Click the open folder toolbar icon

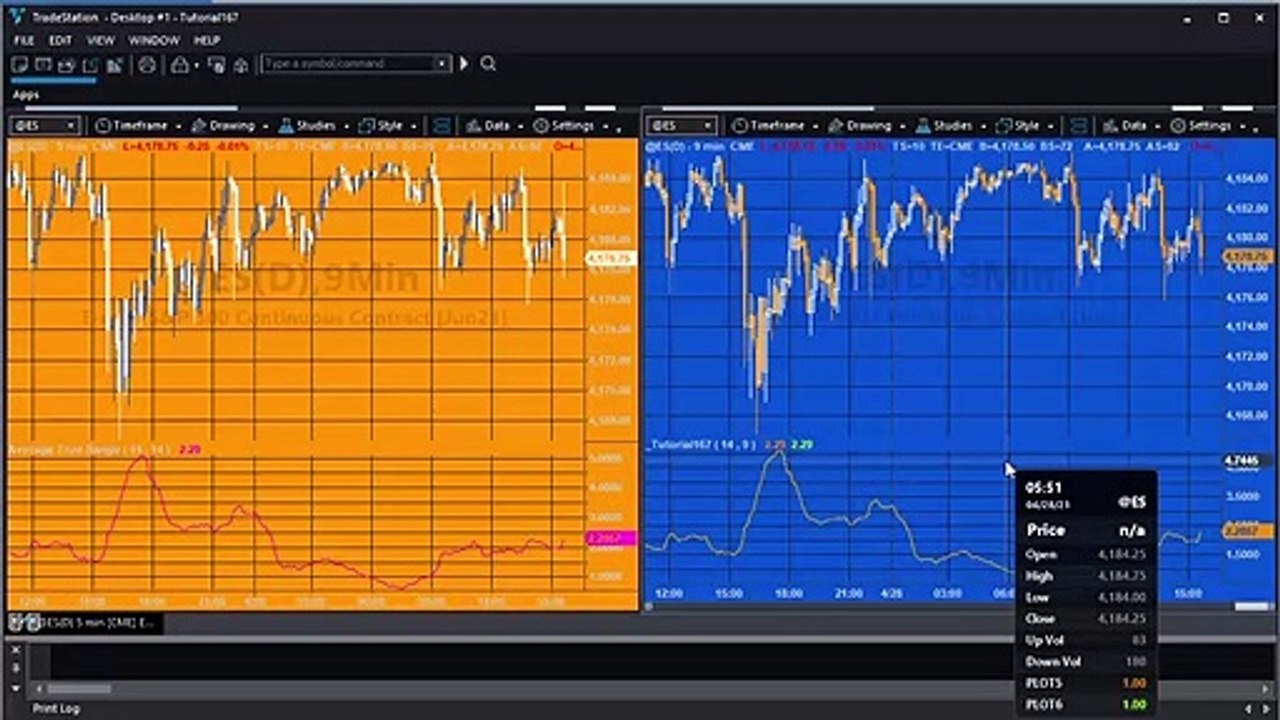(x=67, y=65)
